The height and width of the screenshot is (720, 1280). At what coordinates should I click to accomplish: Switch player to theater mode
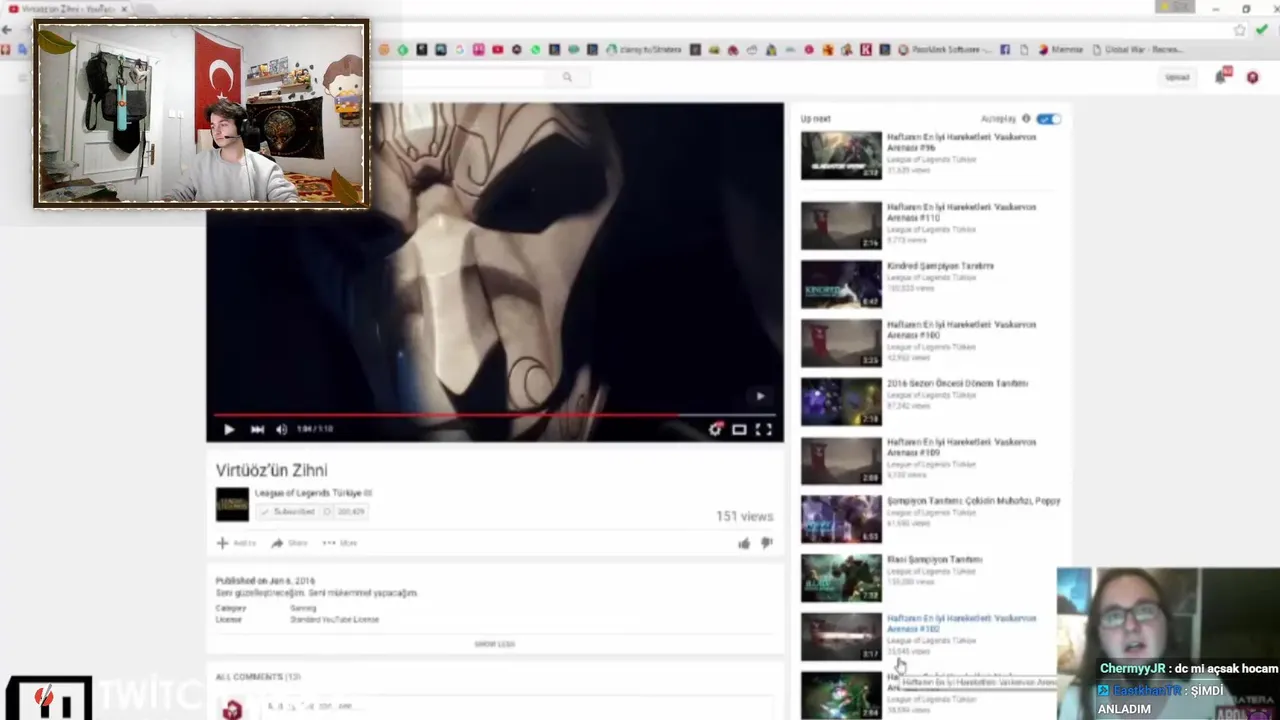pos(739,429)
